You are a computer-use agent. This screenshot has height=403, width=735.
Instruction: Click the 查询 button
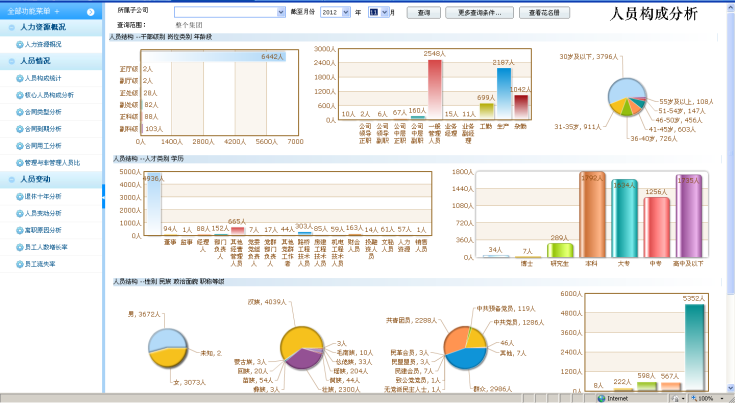[x=424, y=12]
